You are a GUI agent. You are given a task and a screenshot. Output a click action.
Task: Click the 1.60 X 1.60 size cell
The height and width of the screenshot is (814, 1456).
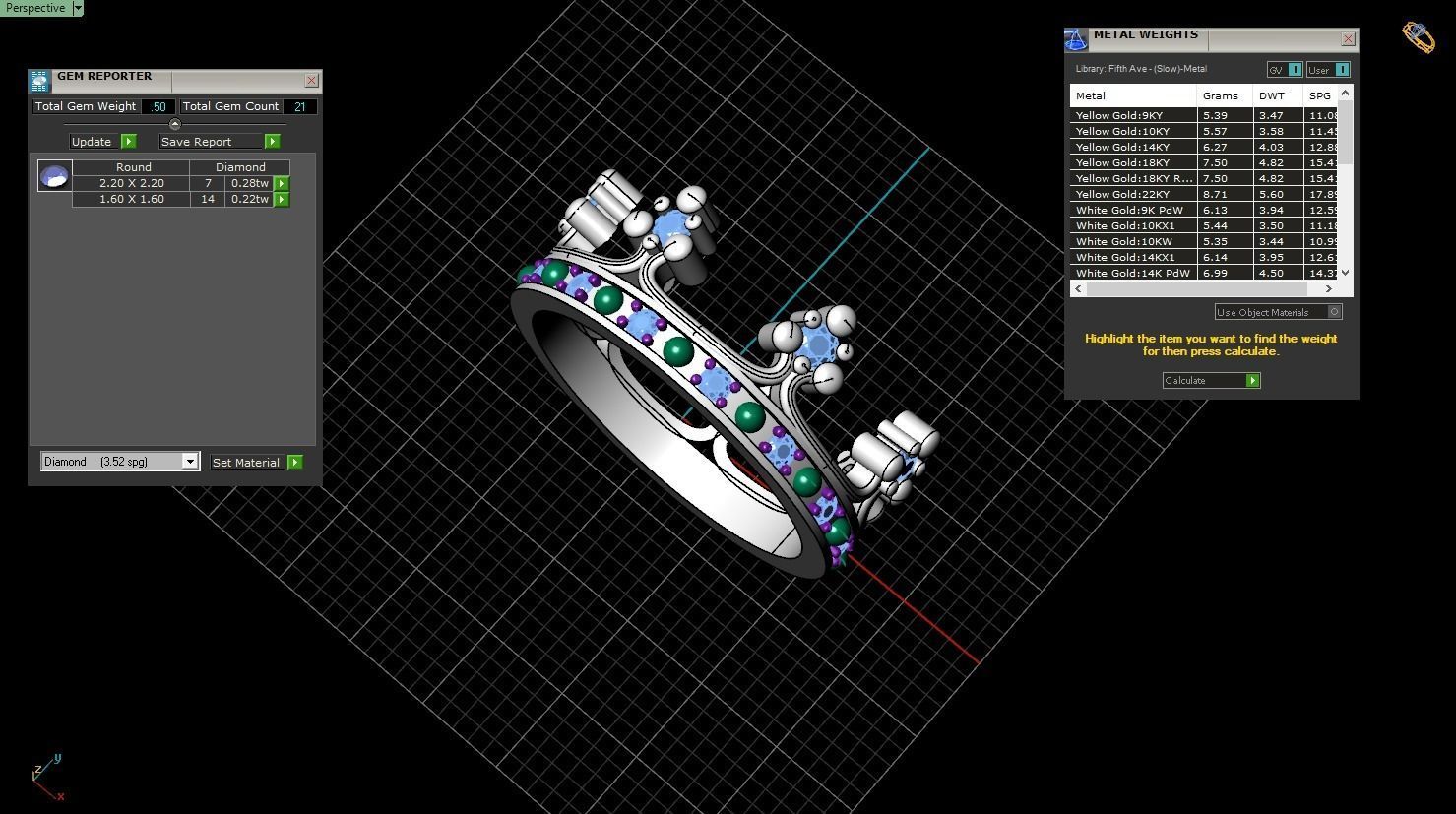point(131,199)
